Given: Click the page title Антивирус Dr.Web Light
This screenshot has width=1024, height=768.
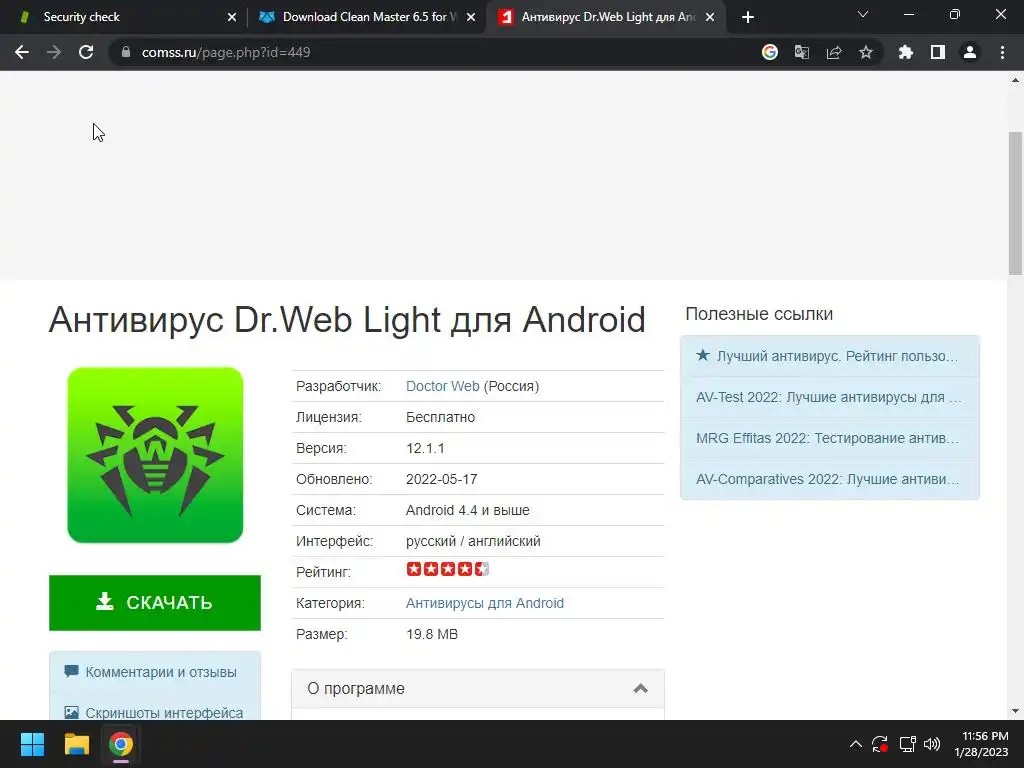Looking at the screenshot, I should [x=347, y=320].
